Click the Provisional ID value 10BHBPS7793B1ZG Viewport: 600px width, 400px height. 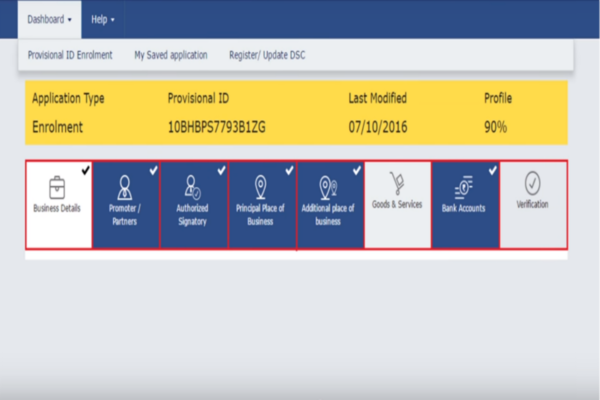click(217, 128)
